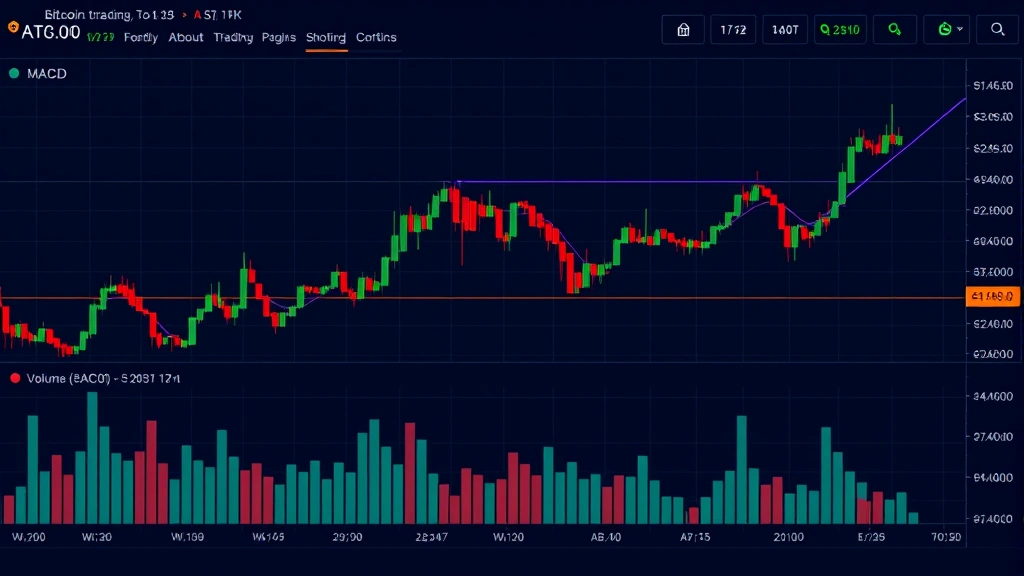
Task: Open the bank/home icon button
Action: 683,30
